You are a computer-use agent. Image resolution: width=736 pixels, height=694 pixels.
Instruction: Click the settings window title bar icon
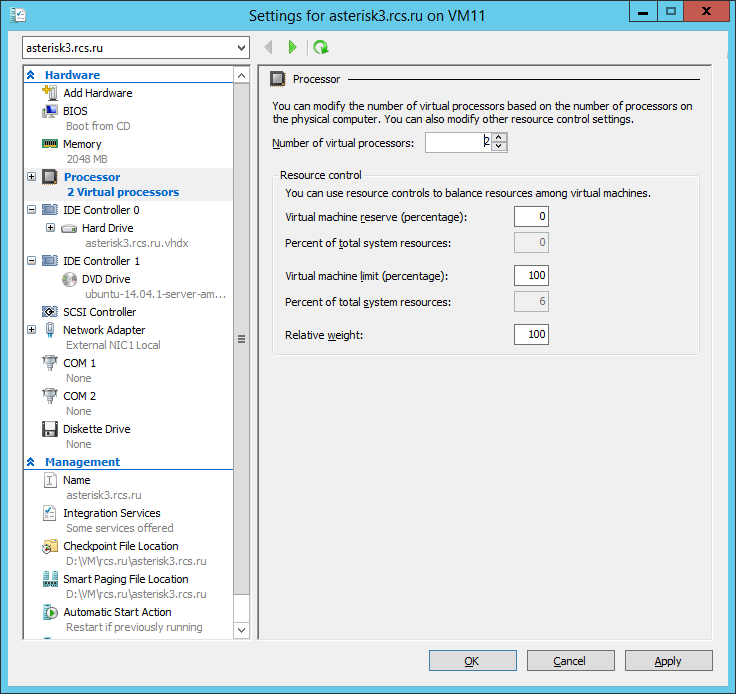tap(18, 15)
